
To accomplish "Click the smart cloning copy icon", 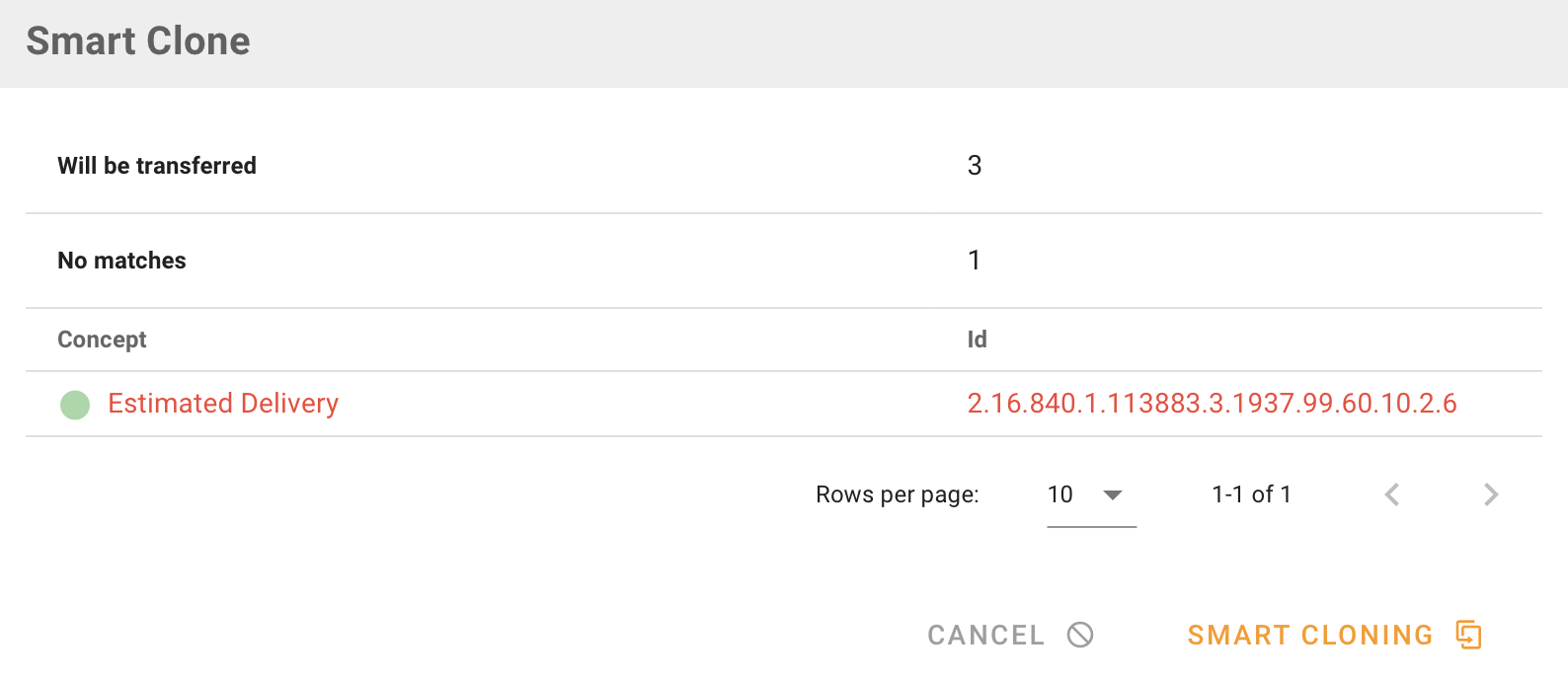I will [1469, 635].
